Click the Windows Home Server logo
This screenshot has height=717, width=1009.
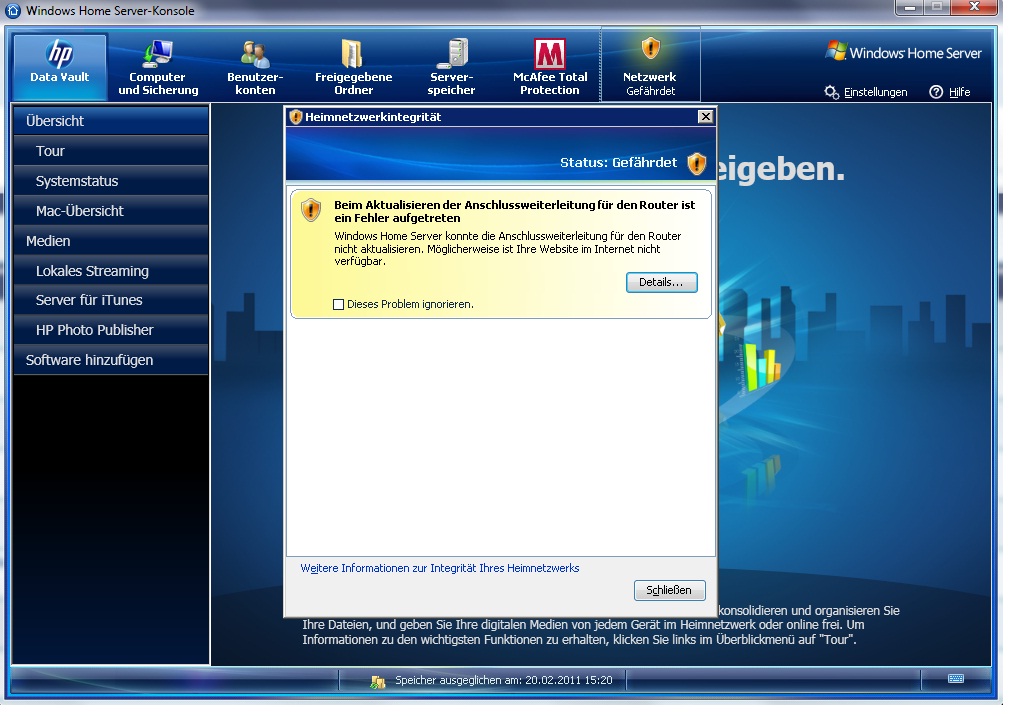point(904,52)
